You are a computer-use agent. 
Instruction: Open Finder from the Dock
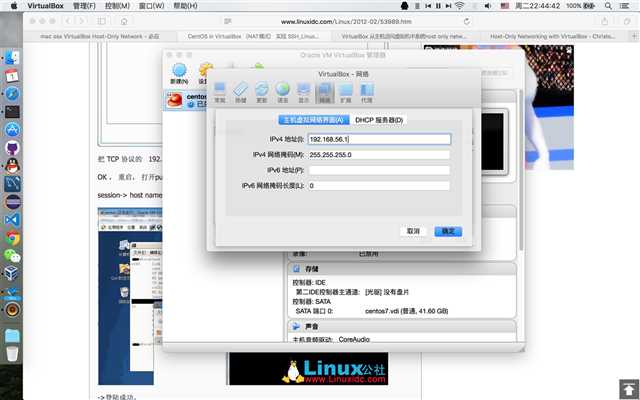12,58
